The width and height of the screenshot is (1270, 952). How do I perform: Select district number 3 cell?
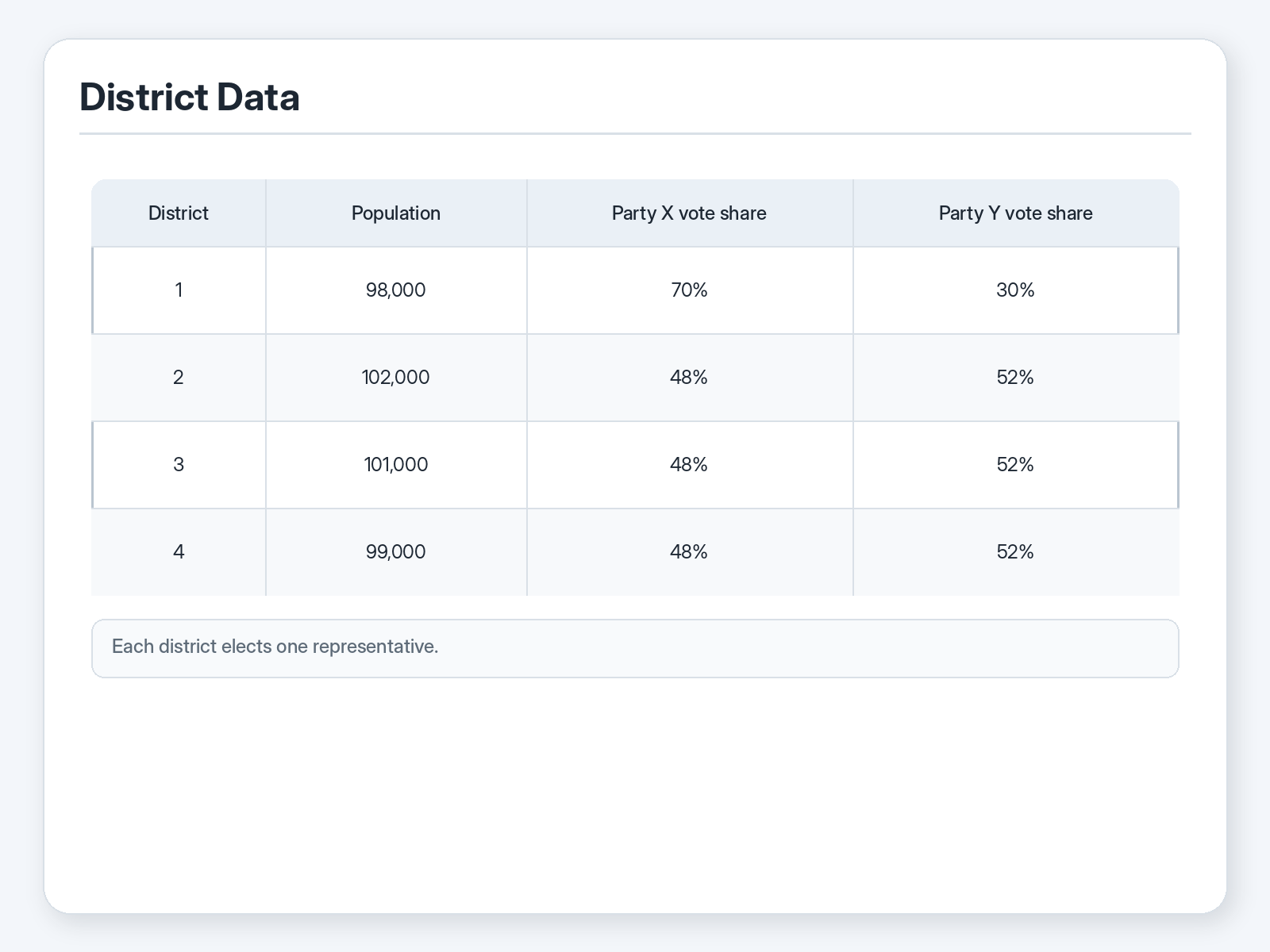point(179,465)
